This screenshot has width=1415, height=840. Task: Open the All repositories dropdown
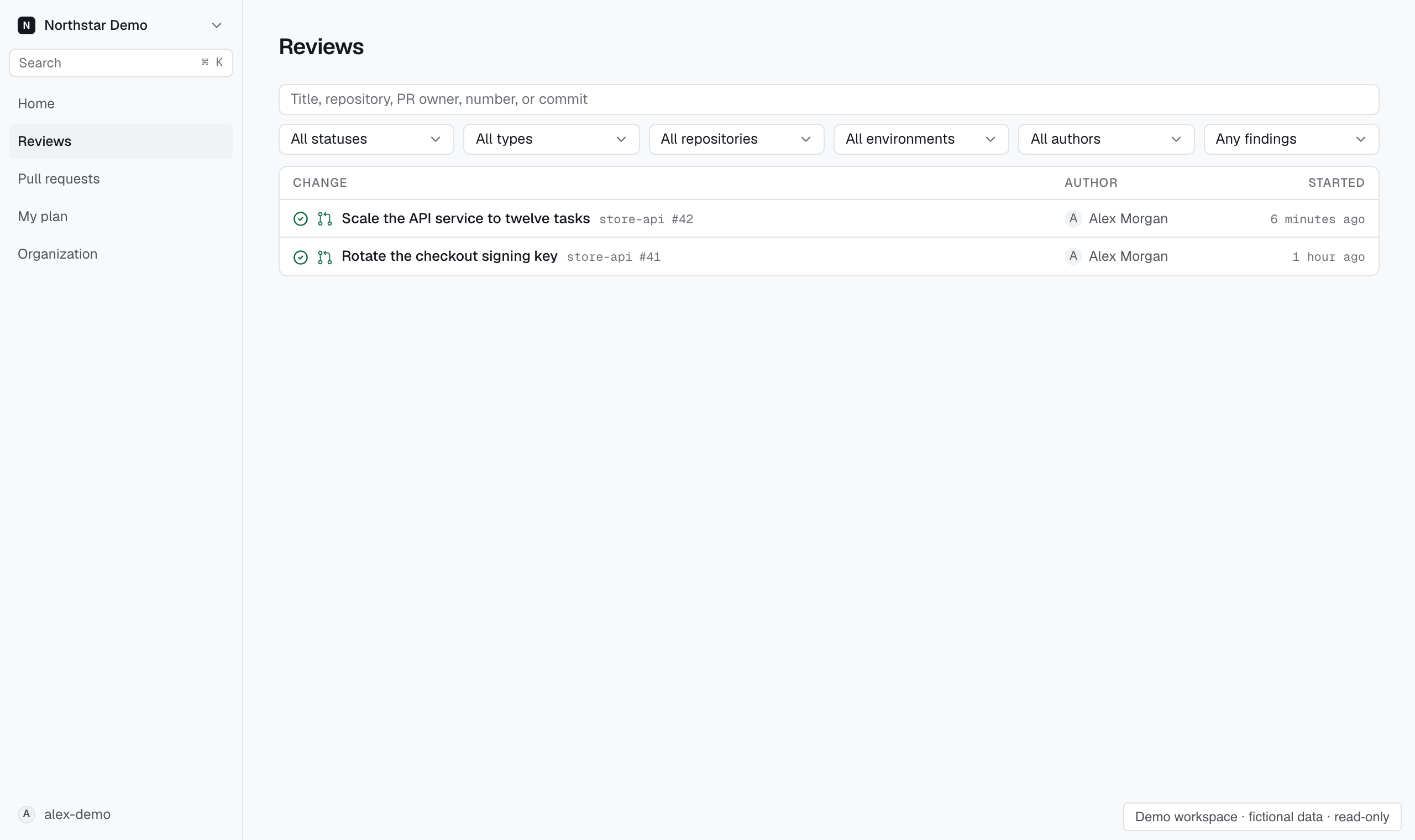coord(736,139)
